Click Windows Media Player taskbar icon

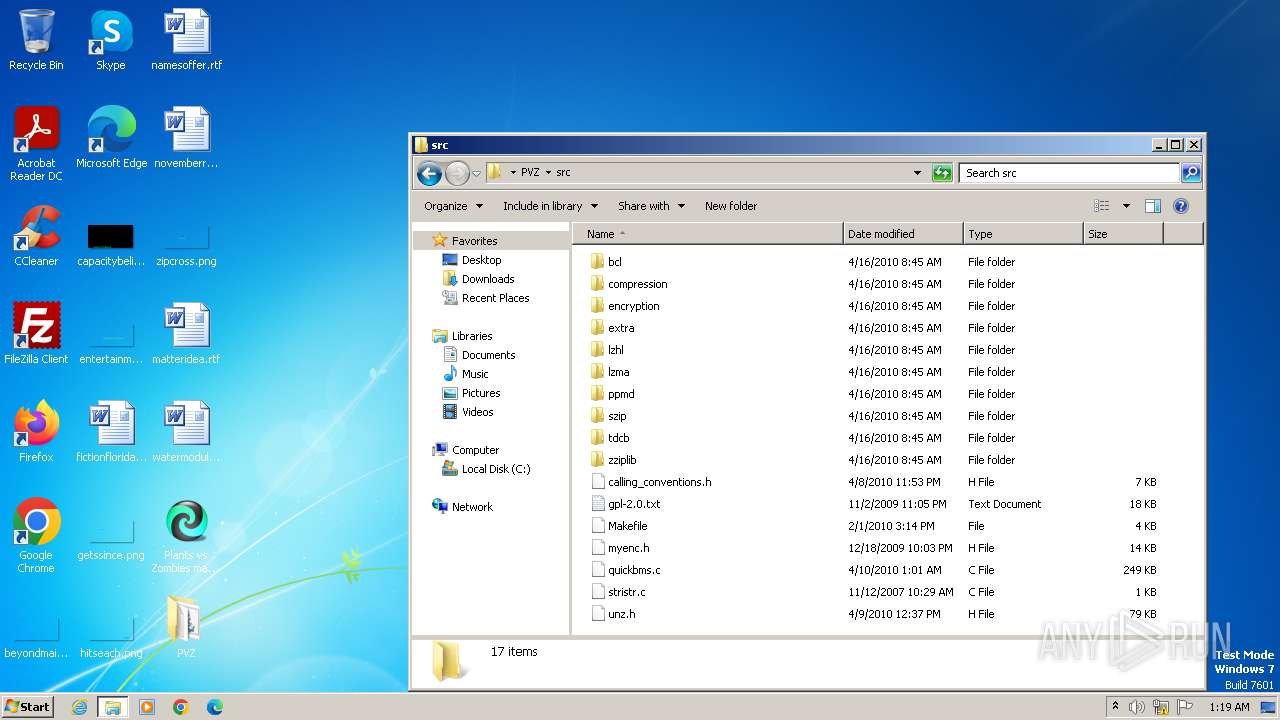pos(147,707)
